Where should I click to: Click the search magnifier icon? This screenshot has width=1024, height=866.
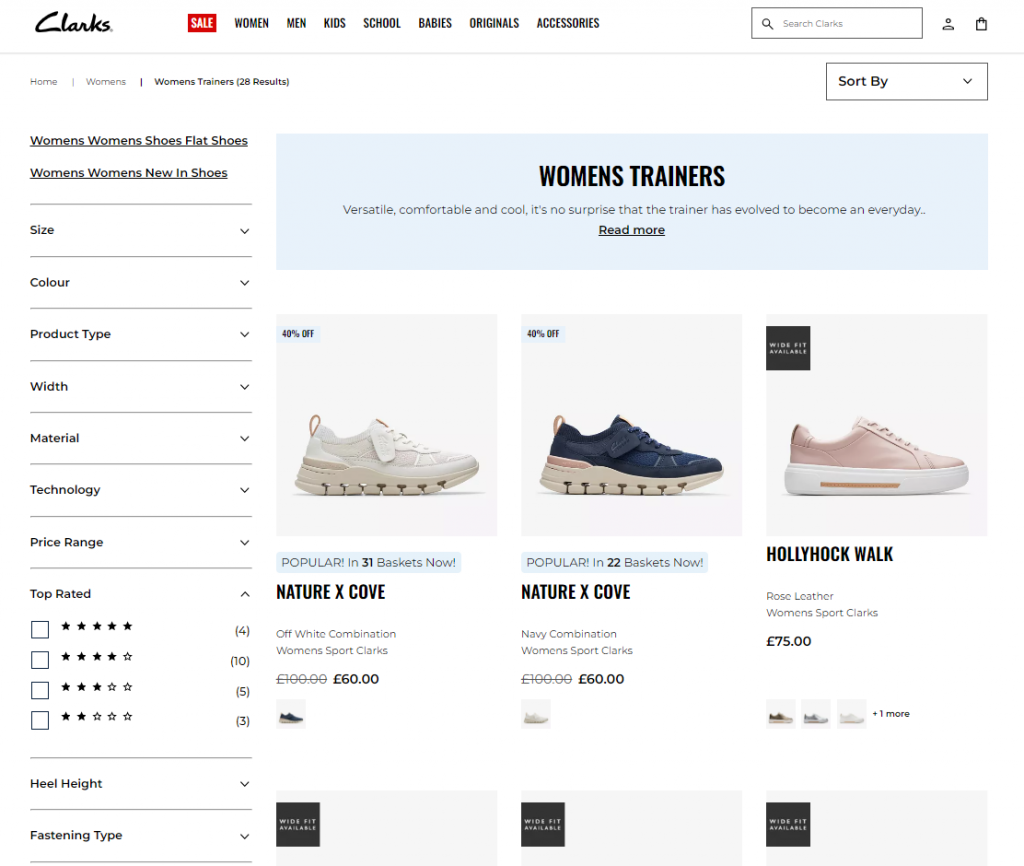click(767, 24)
